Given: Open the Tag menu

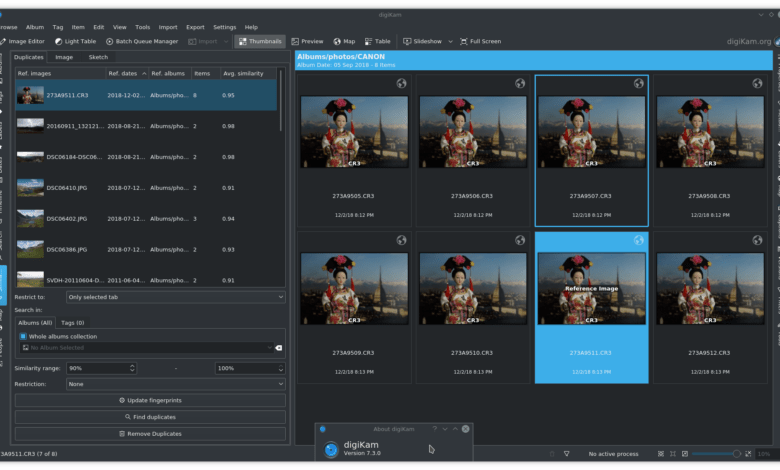Looking at the screenshot, I should (58, 27).
